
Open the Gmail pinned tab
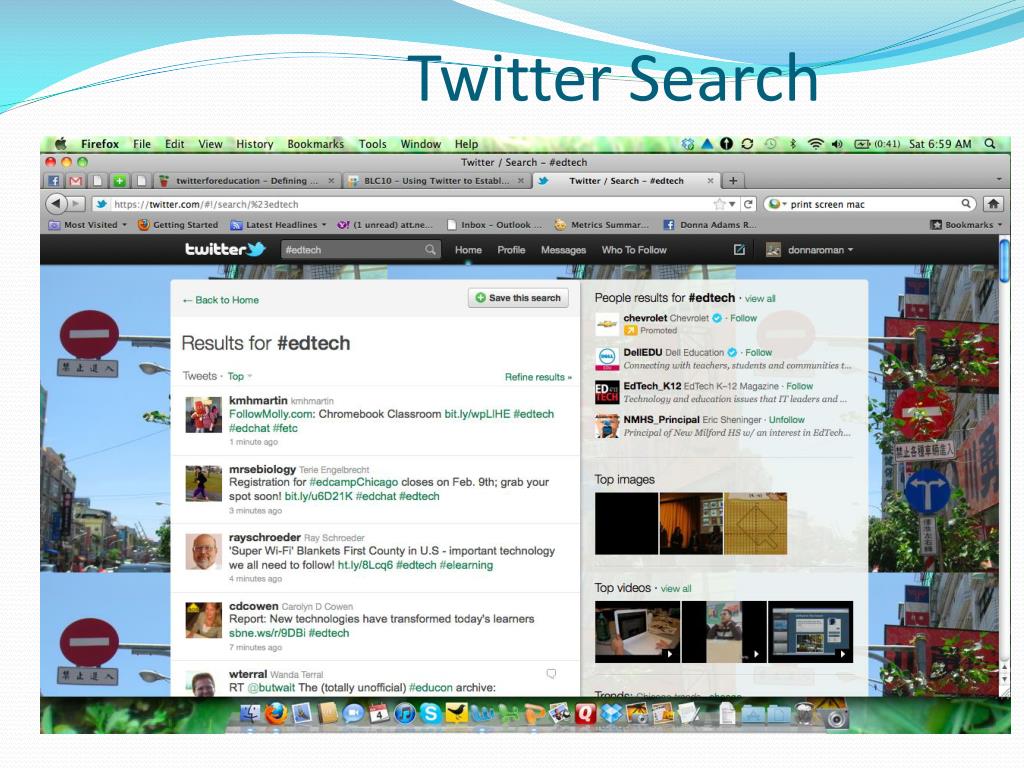click(x=76, y=181)
